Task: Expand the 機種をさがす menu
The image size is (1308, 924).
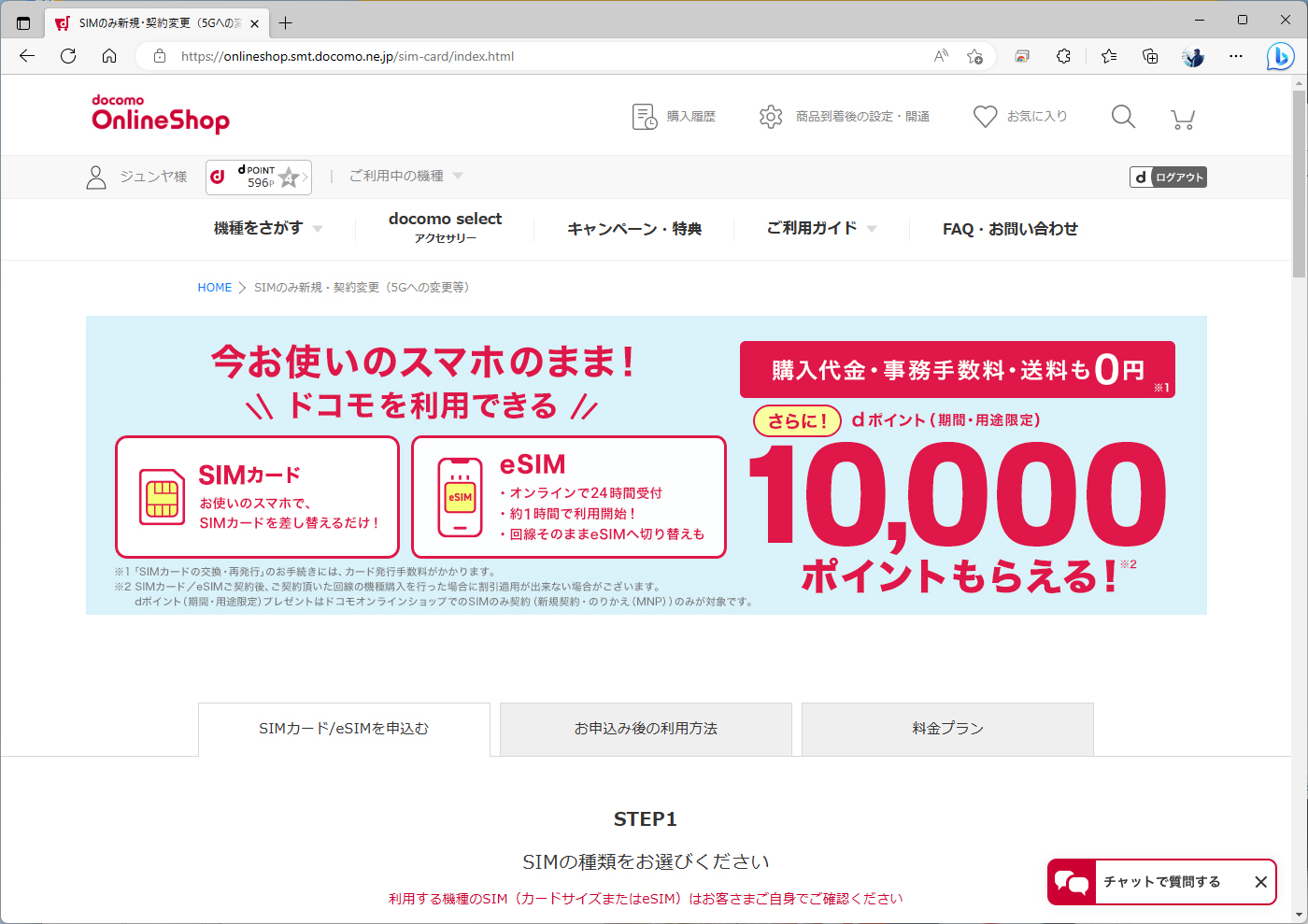Action: [x=267, y=228]
